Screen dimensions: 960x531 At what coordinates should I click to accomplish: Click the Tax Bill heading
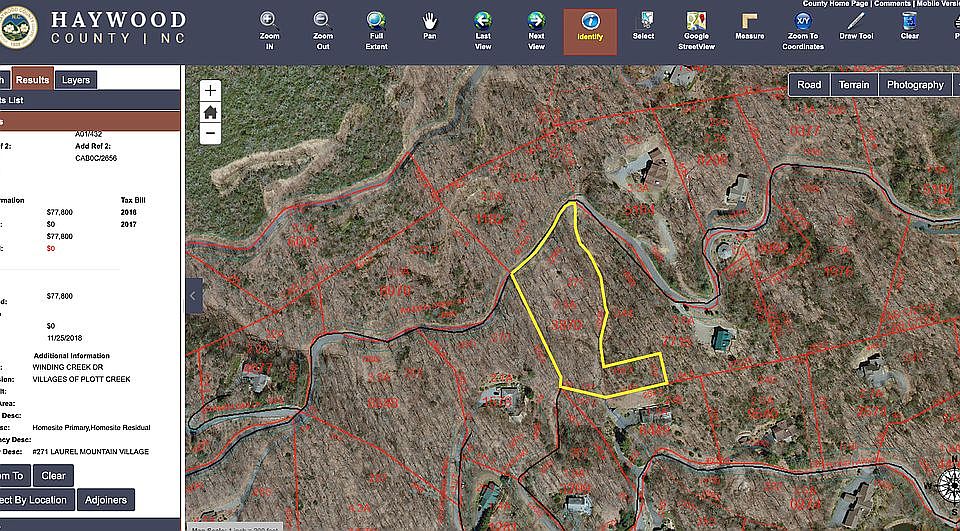[133, 200]
